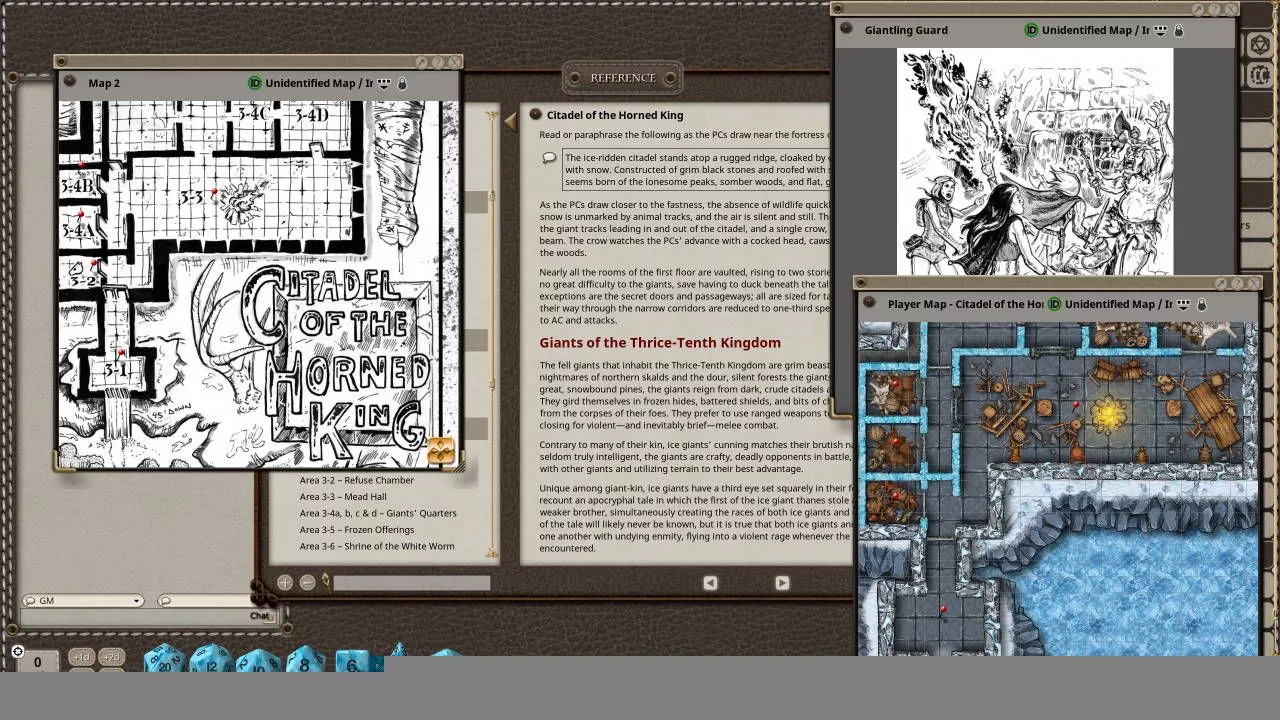Open the toolbar dropdown in Giantling Guard header
The height and width of the screenshot is (720, 1280).
click(x=1161, y=30)
